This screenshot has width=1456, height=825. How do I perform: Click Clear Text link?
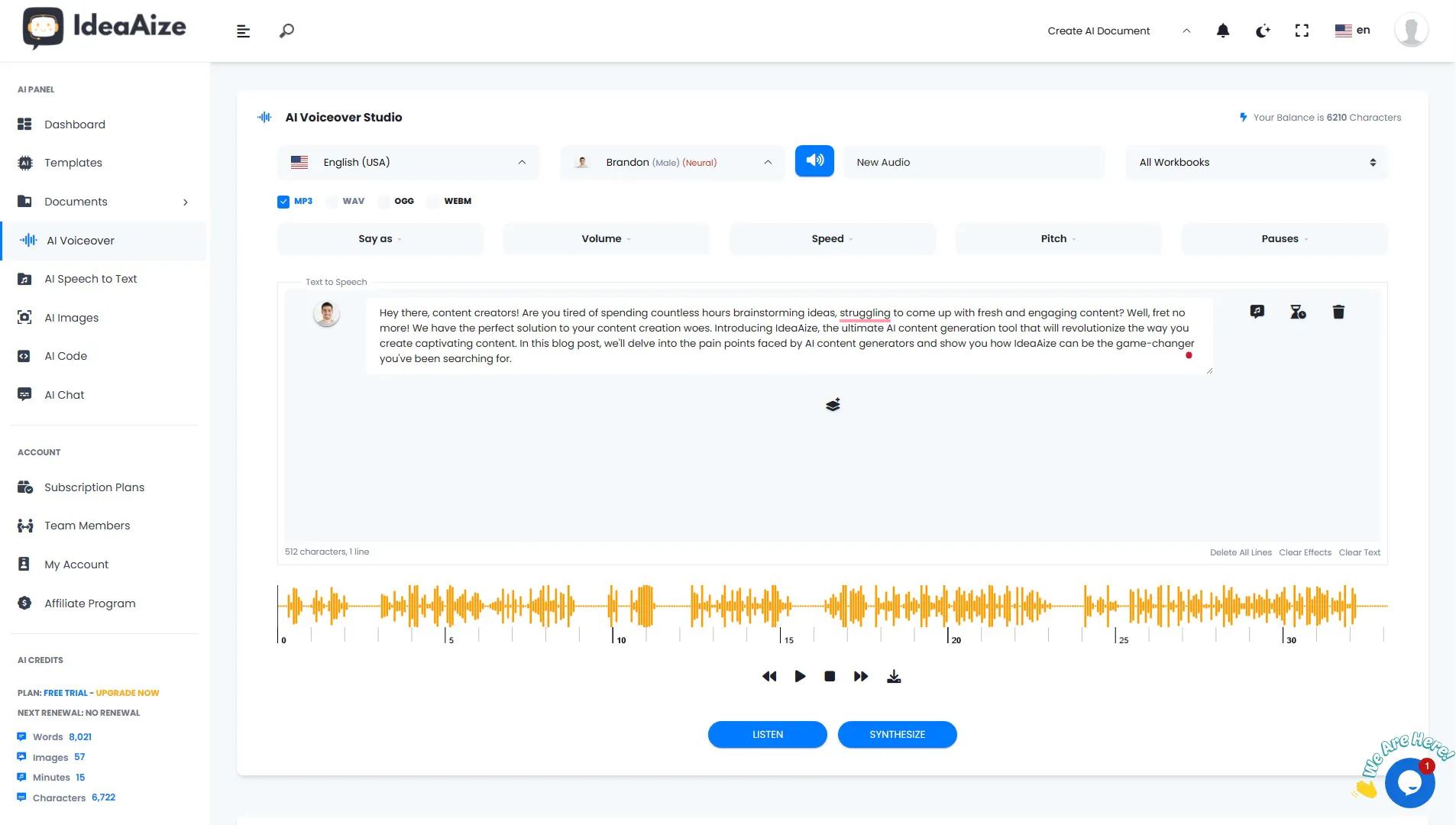(x=1359, y=552)
